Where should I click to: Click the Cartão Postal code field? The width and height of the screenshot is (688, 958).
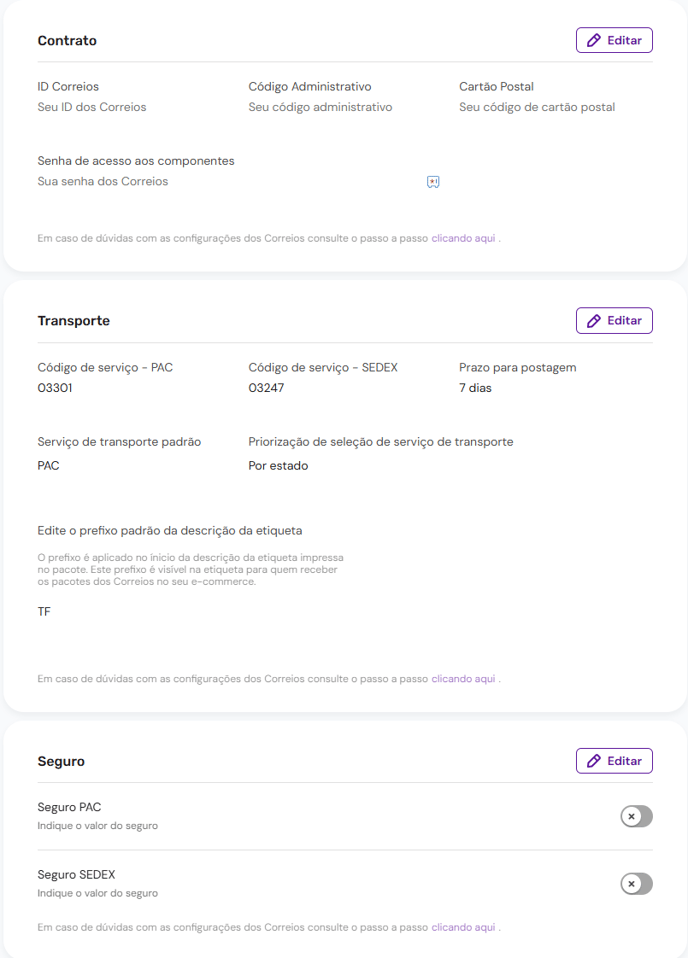[x=537, y=107]
